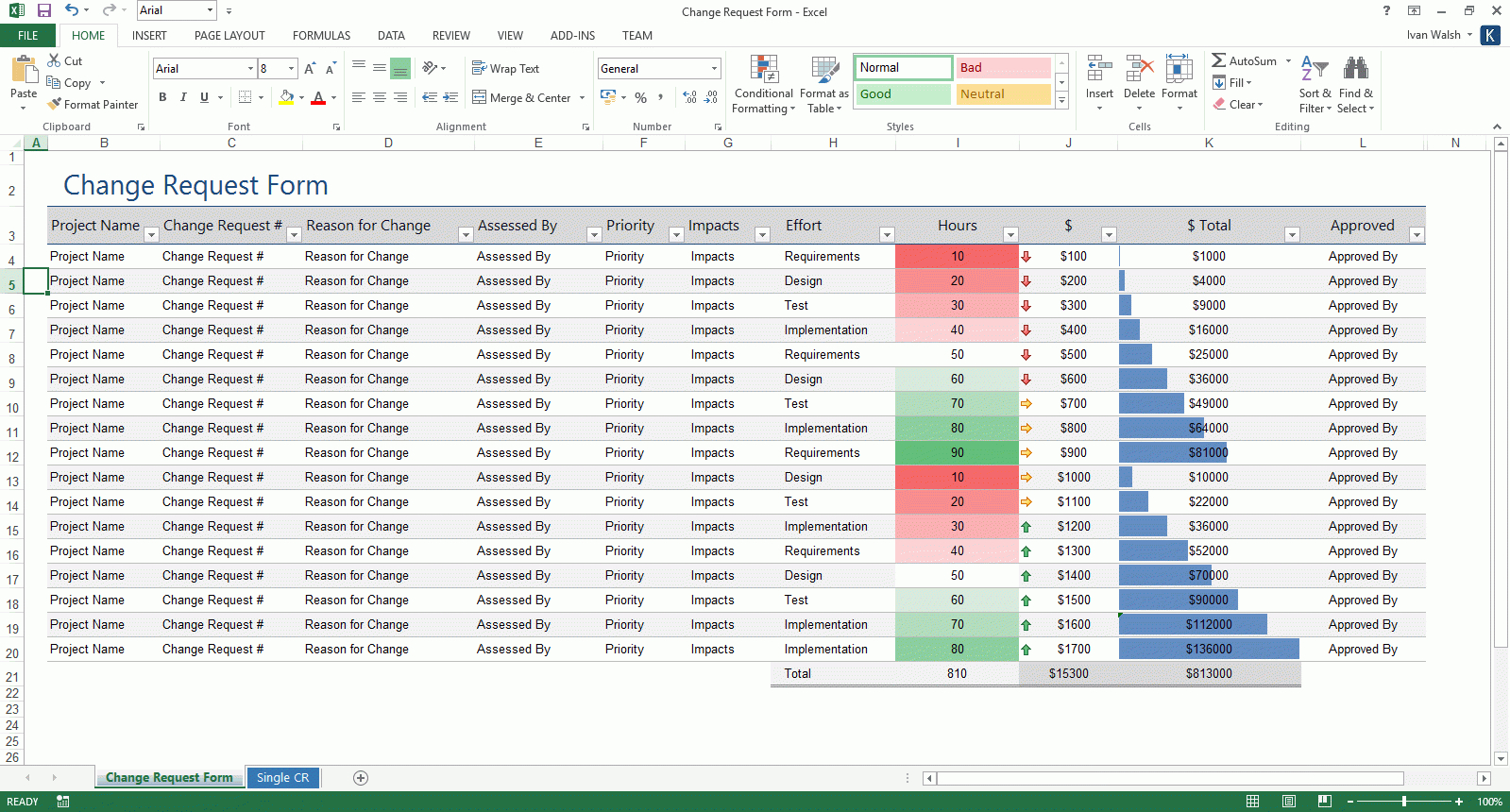Click the Save icon in quick access toolbar
The height and width of the screenshot is (812, 1510).
[44, 10]
